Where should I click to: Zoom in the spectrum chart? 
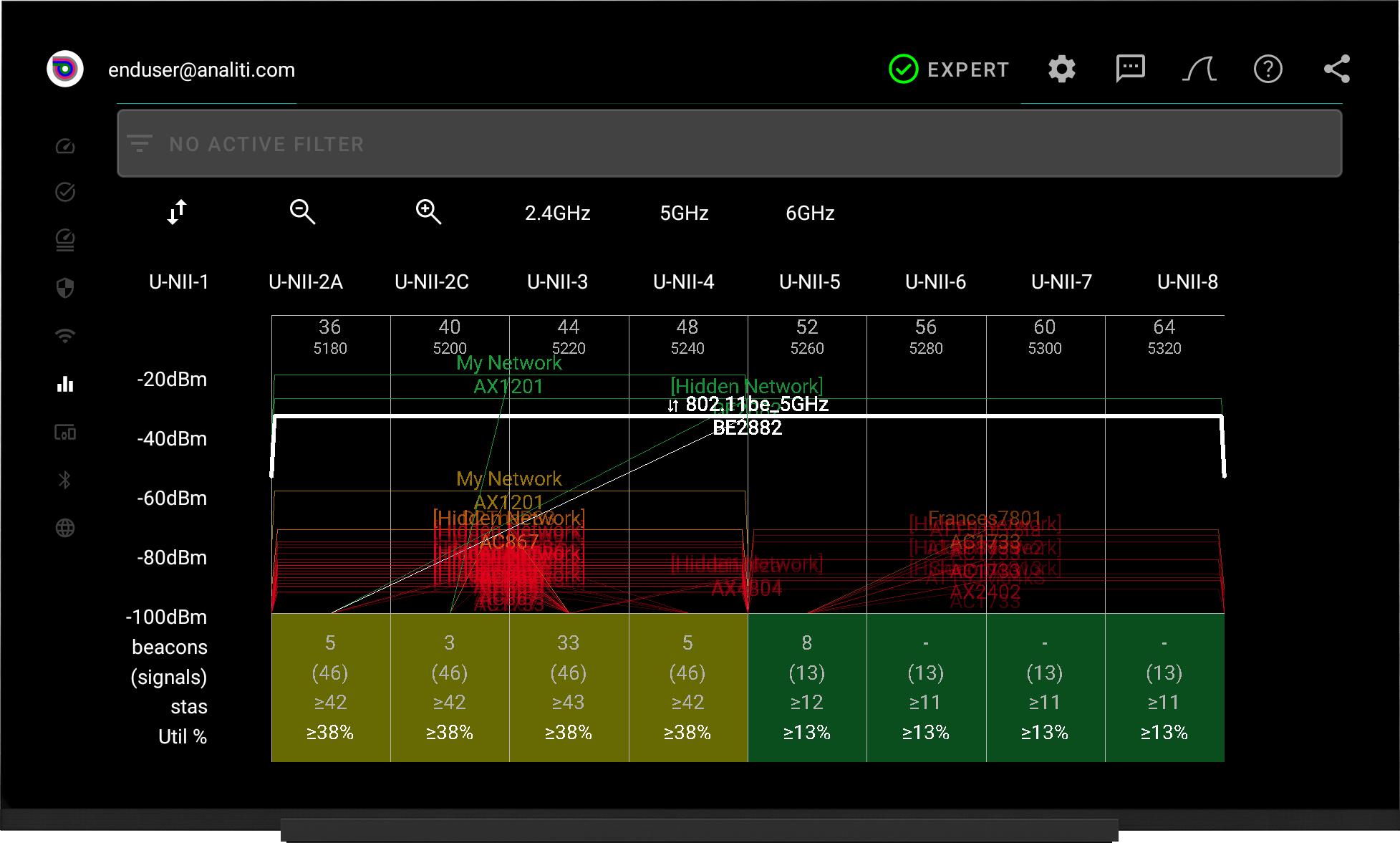428,212
